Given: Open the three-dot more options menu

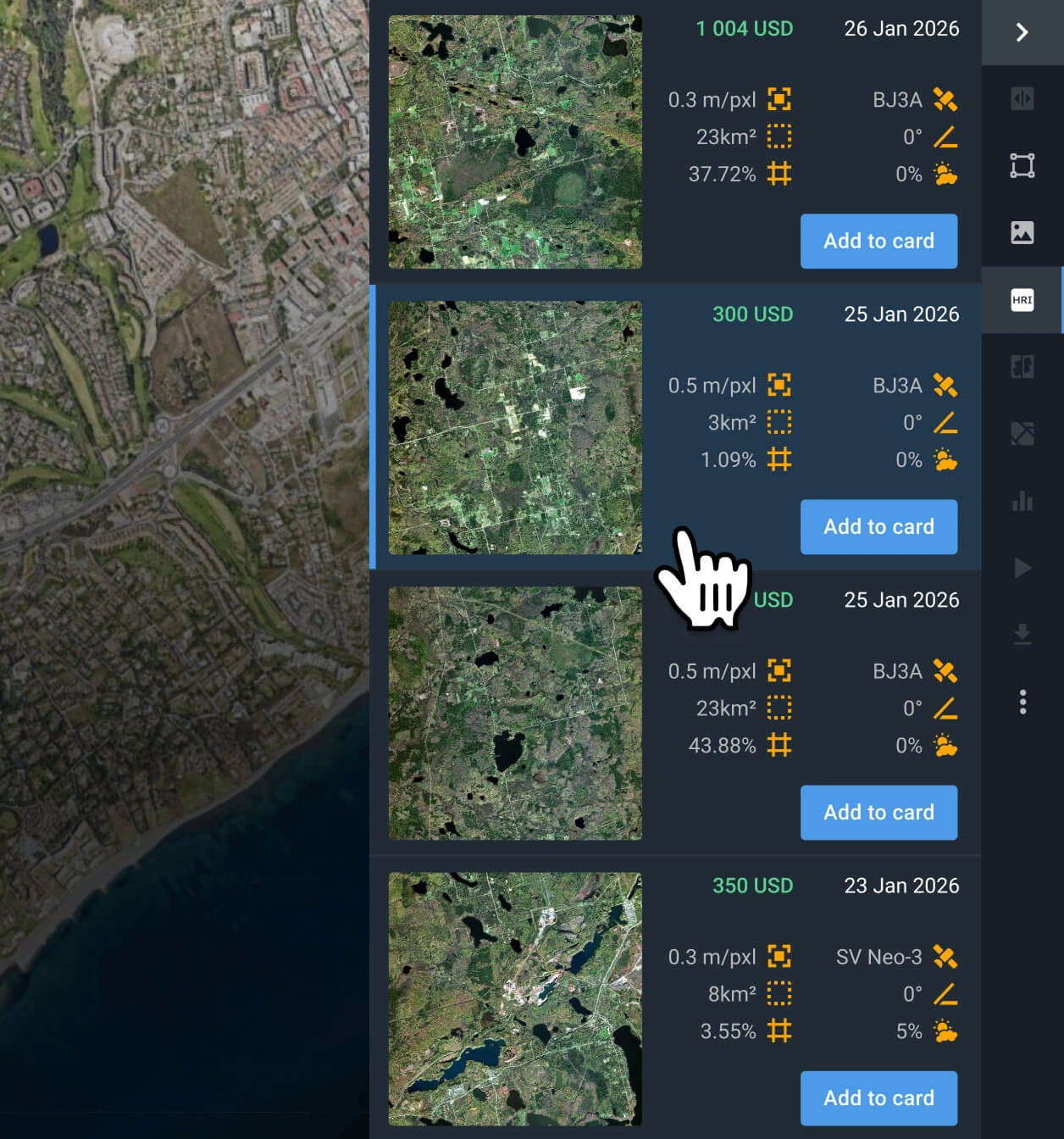Looking at the screenshot, I should [1022, 702].
